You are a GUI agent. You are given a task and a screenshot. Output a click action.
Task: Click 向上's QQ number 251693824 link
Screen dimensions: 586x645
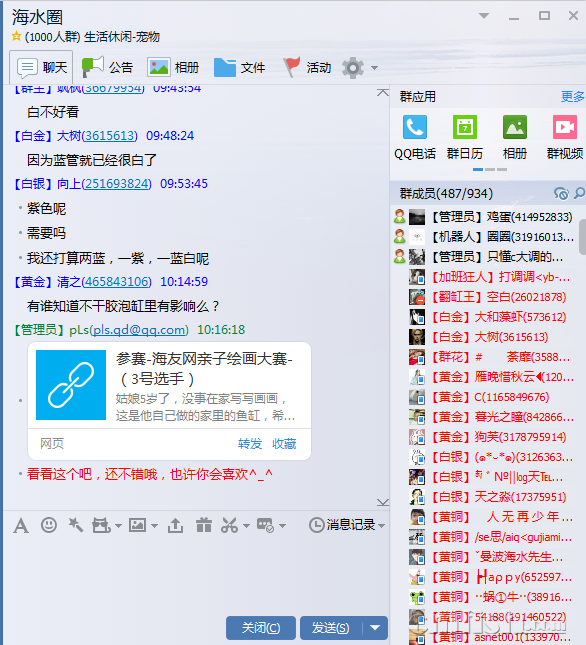(116, 184)
